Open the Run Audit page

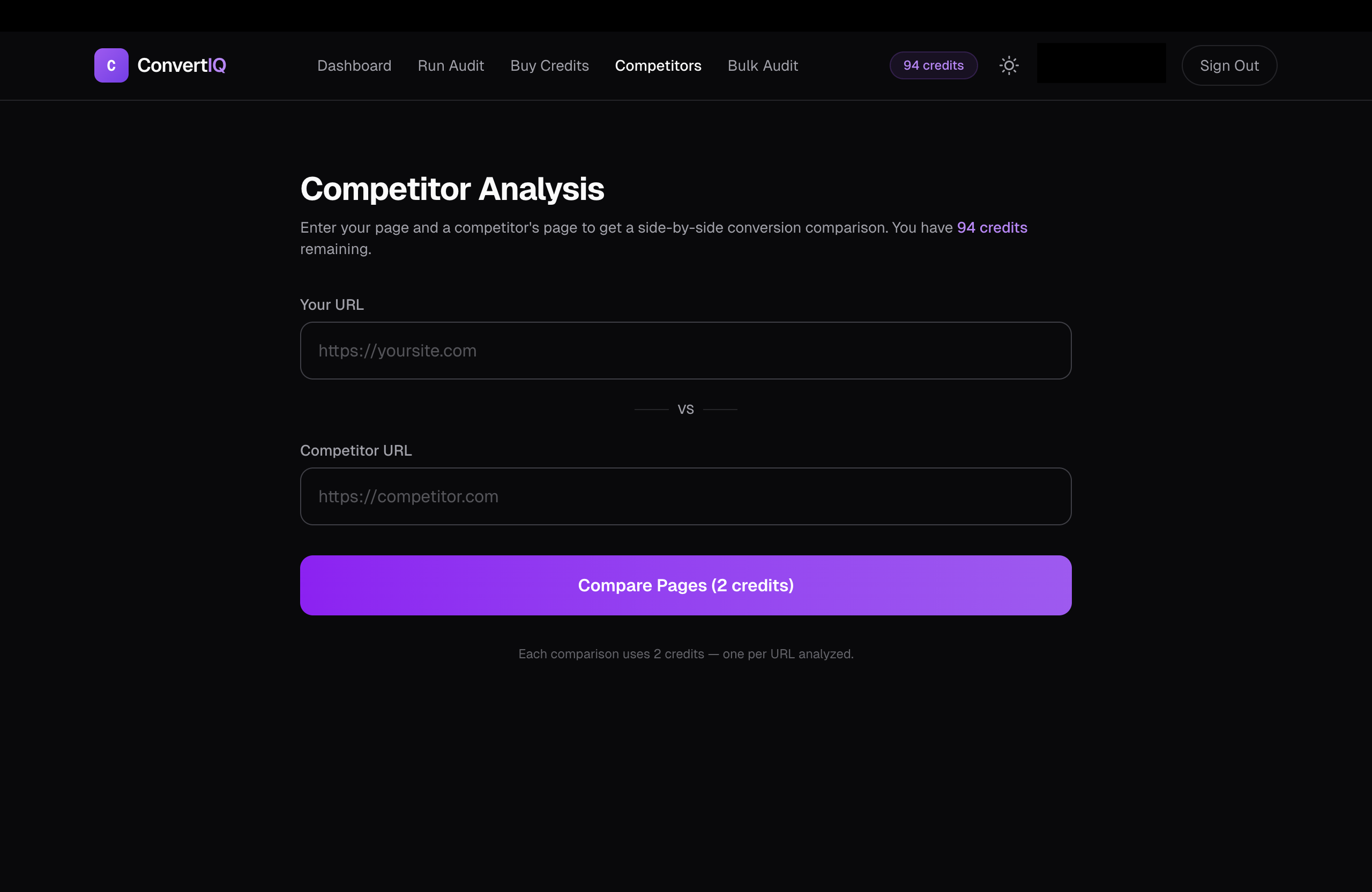tap(451, 66)
